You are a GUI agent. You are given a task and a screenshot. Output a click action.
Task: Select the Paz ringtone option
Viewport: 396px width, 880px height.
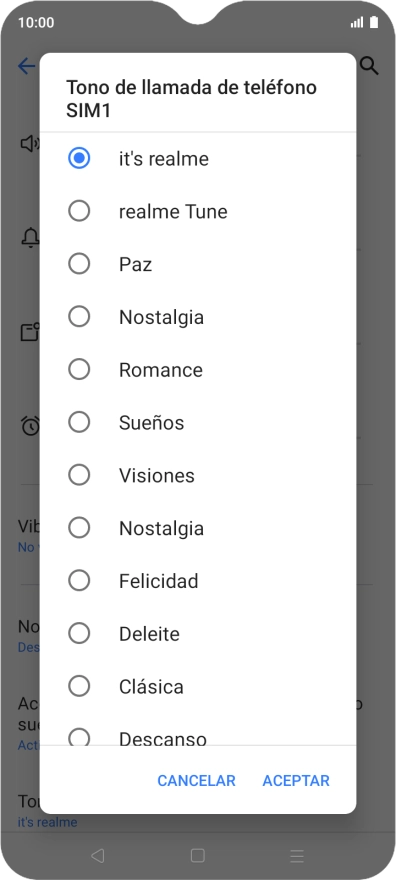tap(197, 264)
